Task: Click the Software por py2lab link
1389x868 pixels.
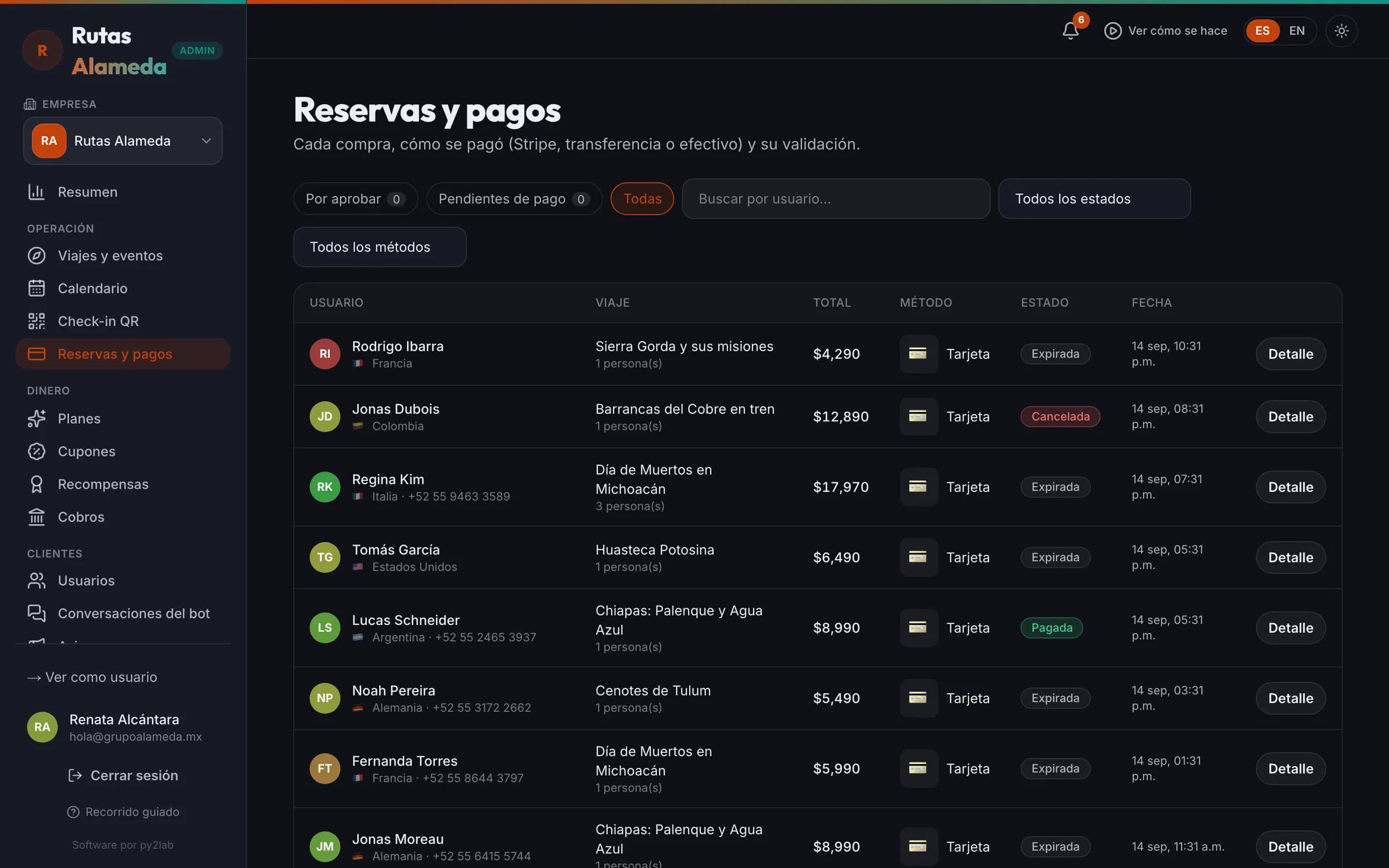Action: point(123,845)
